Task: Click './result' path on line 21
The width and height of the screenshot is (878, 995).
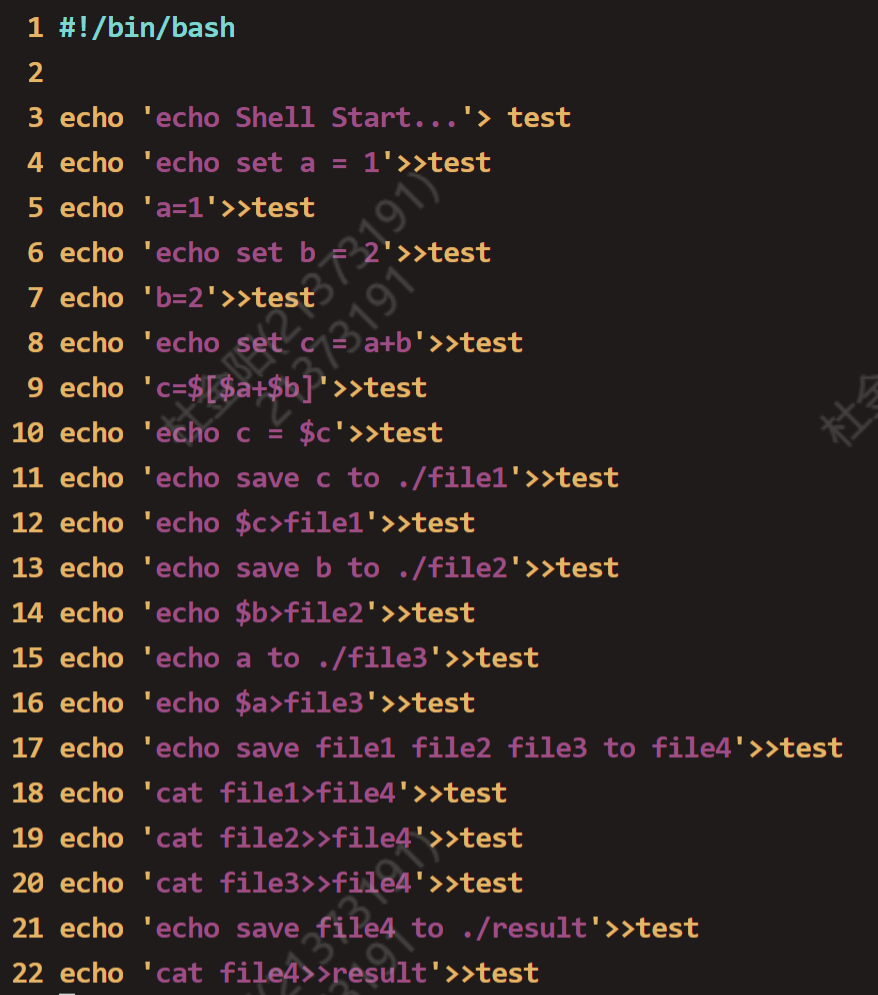Action: pos(524,928)
